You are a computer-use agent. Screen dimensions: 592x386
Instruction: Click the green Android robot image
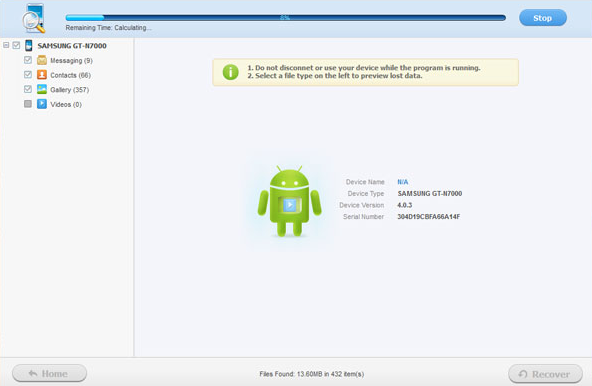(x=290, y=201)
